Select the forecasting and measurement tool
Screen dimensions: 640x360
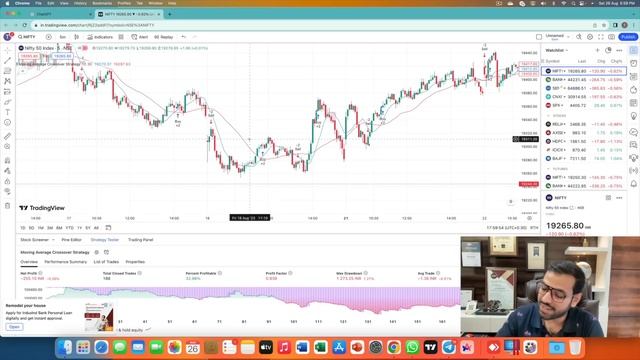[x=7, y=91]
